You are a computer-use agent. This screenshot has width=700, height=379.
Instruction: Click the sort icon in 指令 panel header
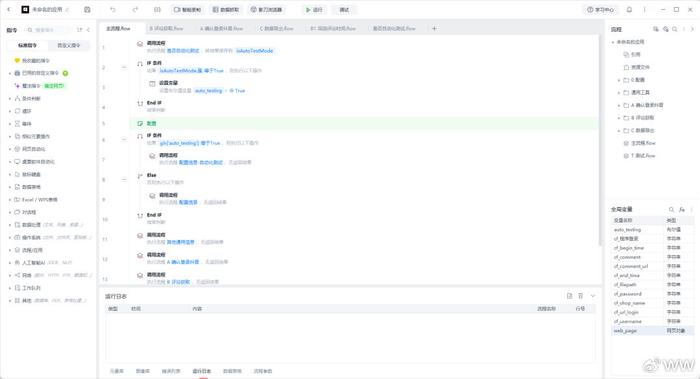pos(79,30)
